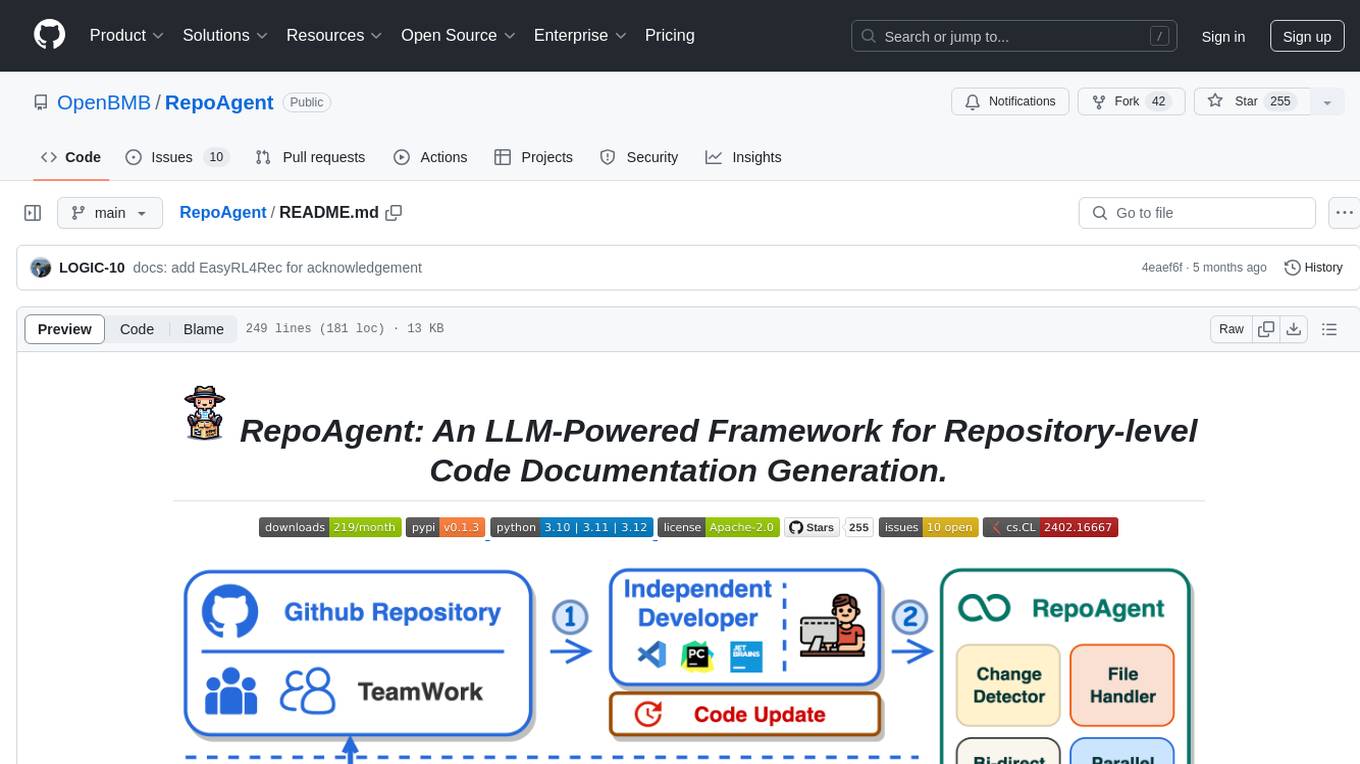Copy the README.md file path

[x=394, y=212]
